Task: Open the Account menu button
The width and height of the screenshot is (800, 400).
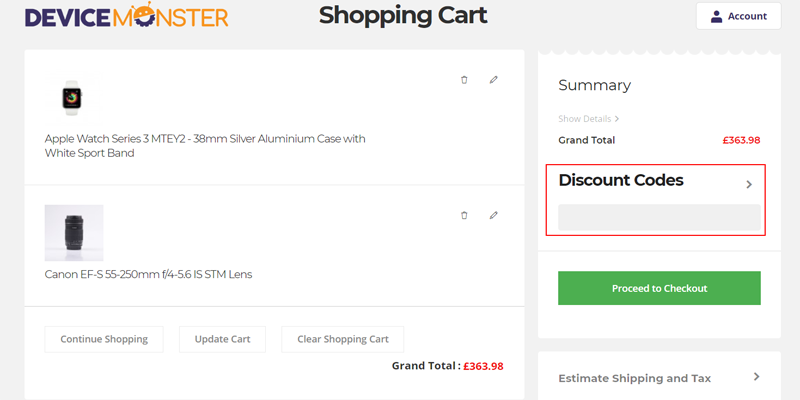Action: point(738,17)
